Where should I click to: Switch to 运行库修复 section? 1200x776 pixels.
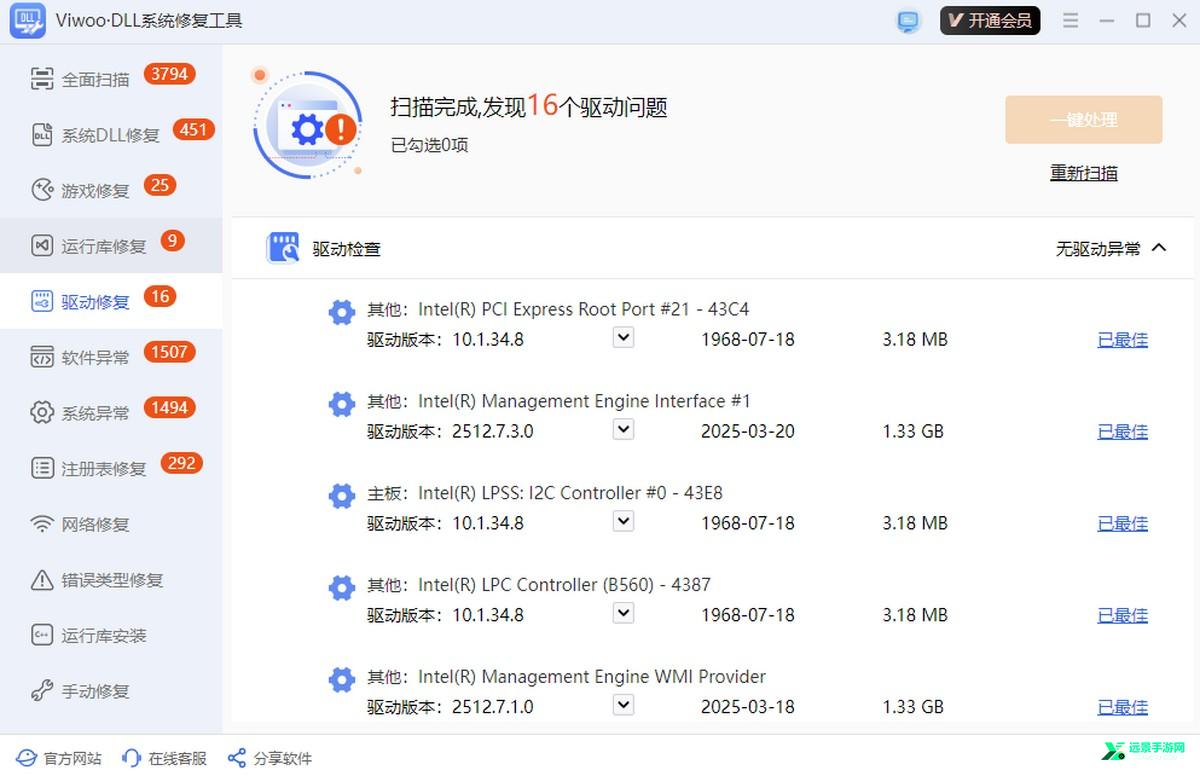point(111,245)
